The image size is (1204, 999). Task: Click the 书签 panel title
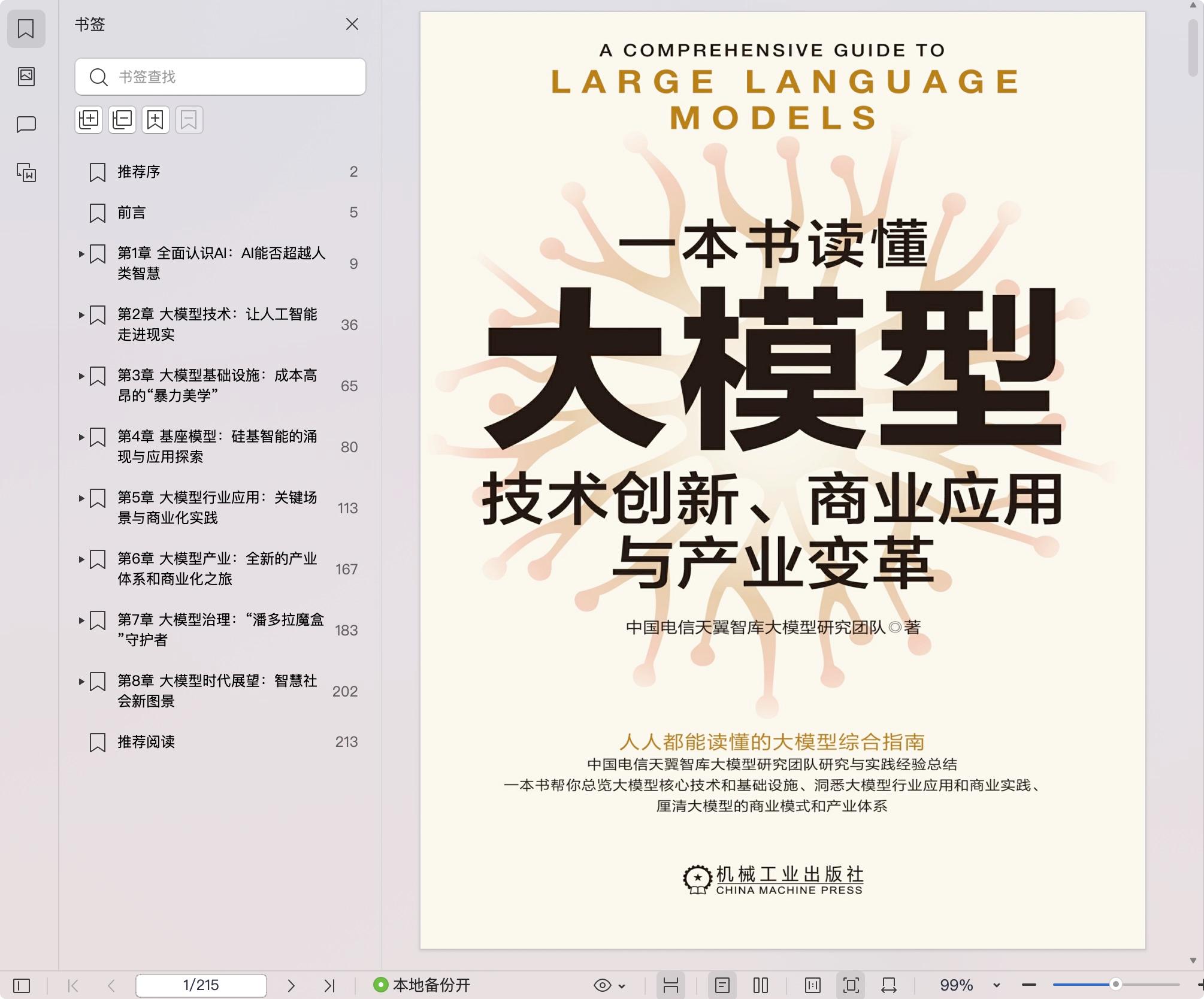[90, 25]
